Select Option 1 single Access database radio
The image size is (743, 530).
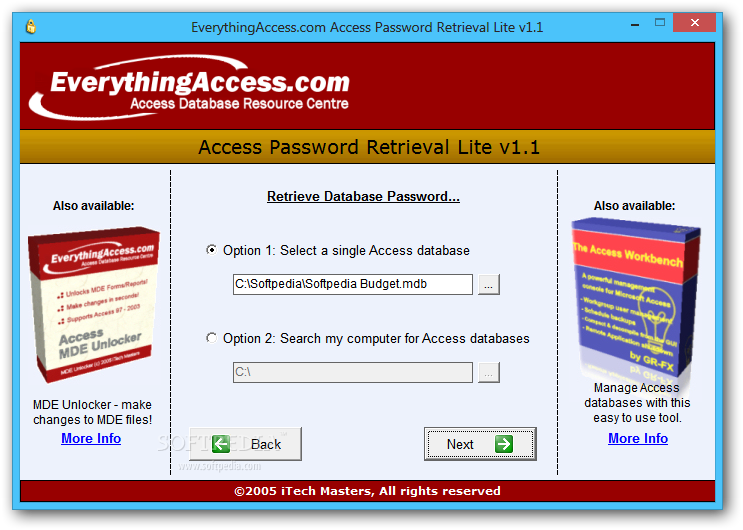[x=211, y=250]
